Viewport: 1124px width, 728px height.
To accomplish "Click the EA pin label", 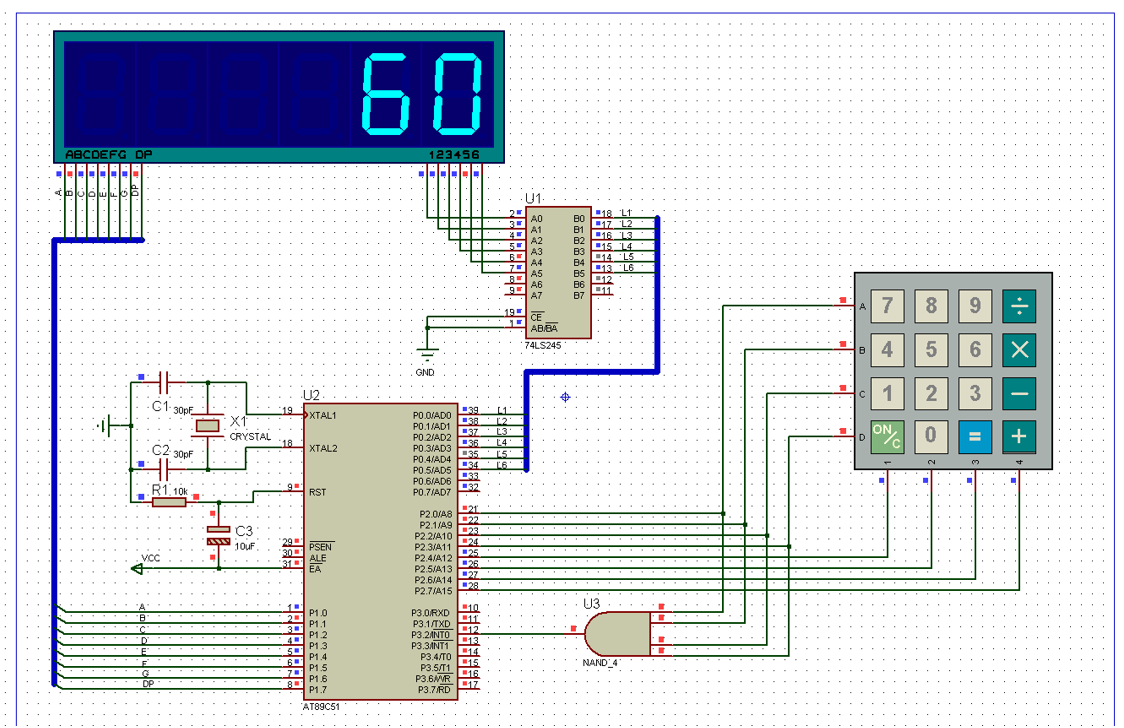I will pos(315,569).
